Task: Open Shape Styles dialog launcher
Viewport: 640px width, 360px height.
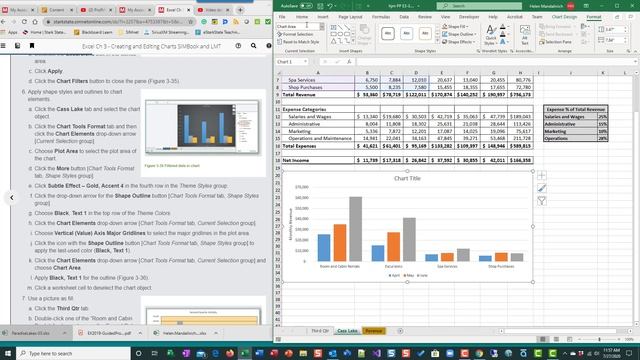Action: 478,51
